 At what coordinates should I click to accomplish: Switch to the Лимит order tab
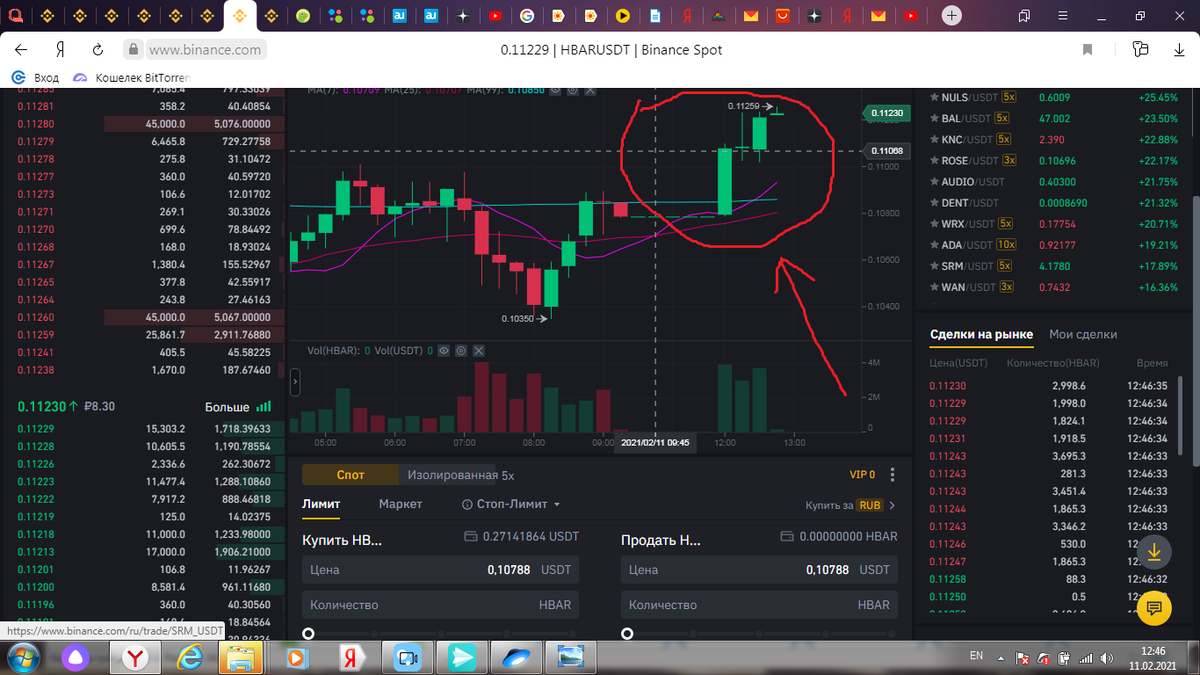click(321, 504)
